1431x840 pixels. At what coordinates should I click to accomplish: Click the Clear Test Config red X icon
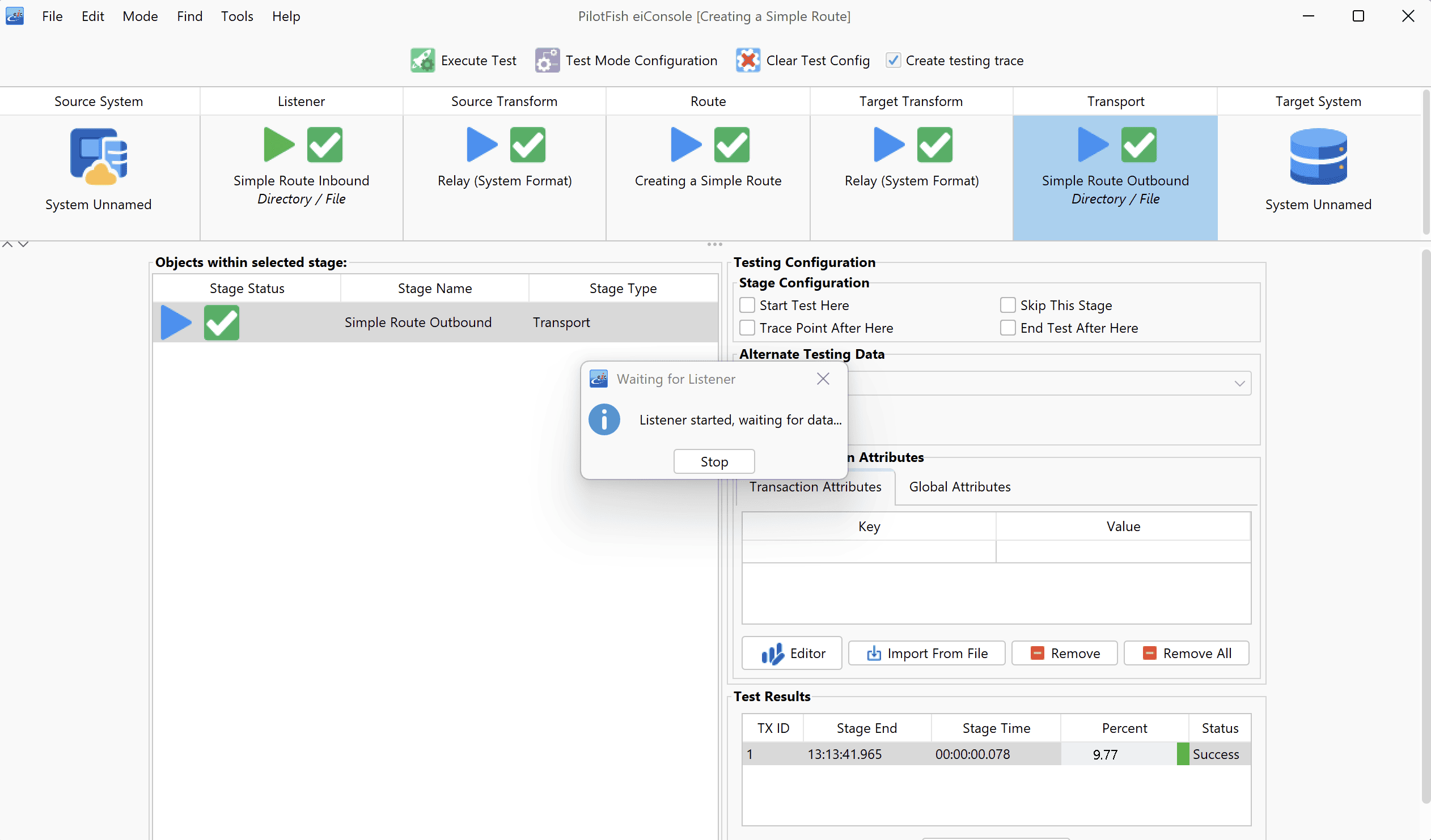point(748,60)
